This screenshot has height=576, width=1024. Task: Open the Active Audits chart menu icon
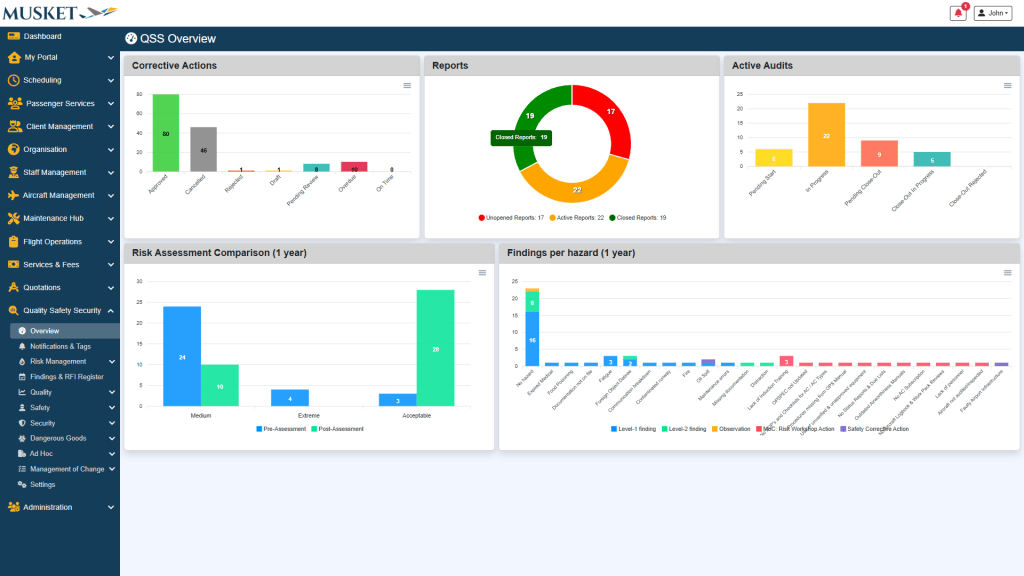[1007, 86]
